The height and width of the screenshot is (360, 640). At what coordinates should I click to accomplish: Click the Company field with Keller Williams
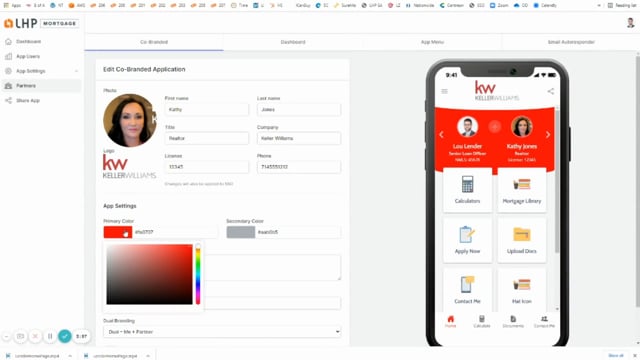[x=299, y=138]
